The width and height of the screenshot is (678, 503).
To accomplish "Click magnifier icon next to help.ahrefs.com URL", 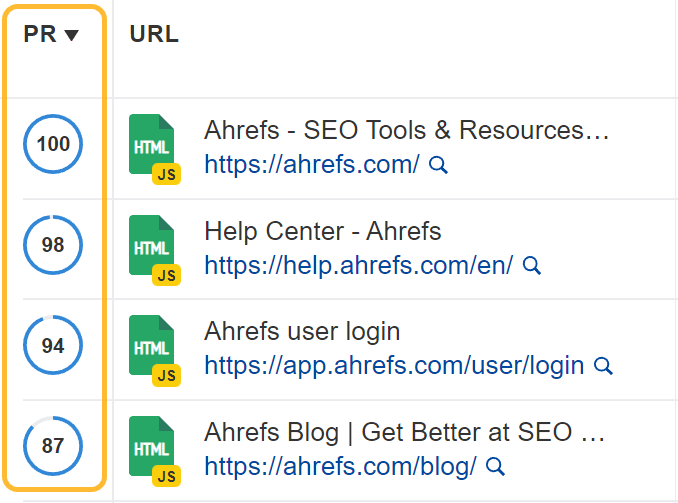I will (532, 266).
